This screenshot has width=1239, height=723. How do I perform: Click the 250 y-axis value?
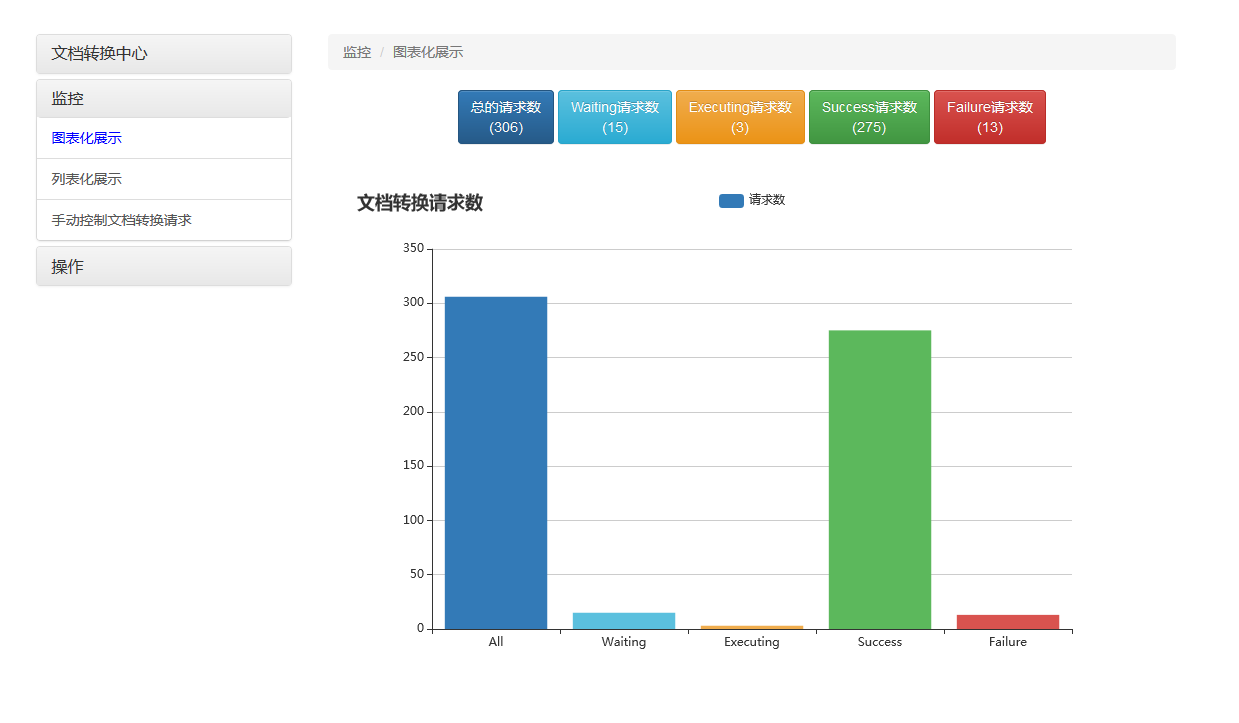pos(413,357)
